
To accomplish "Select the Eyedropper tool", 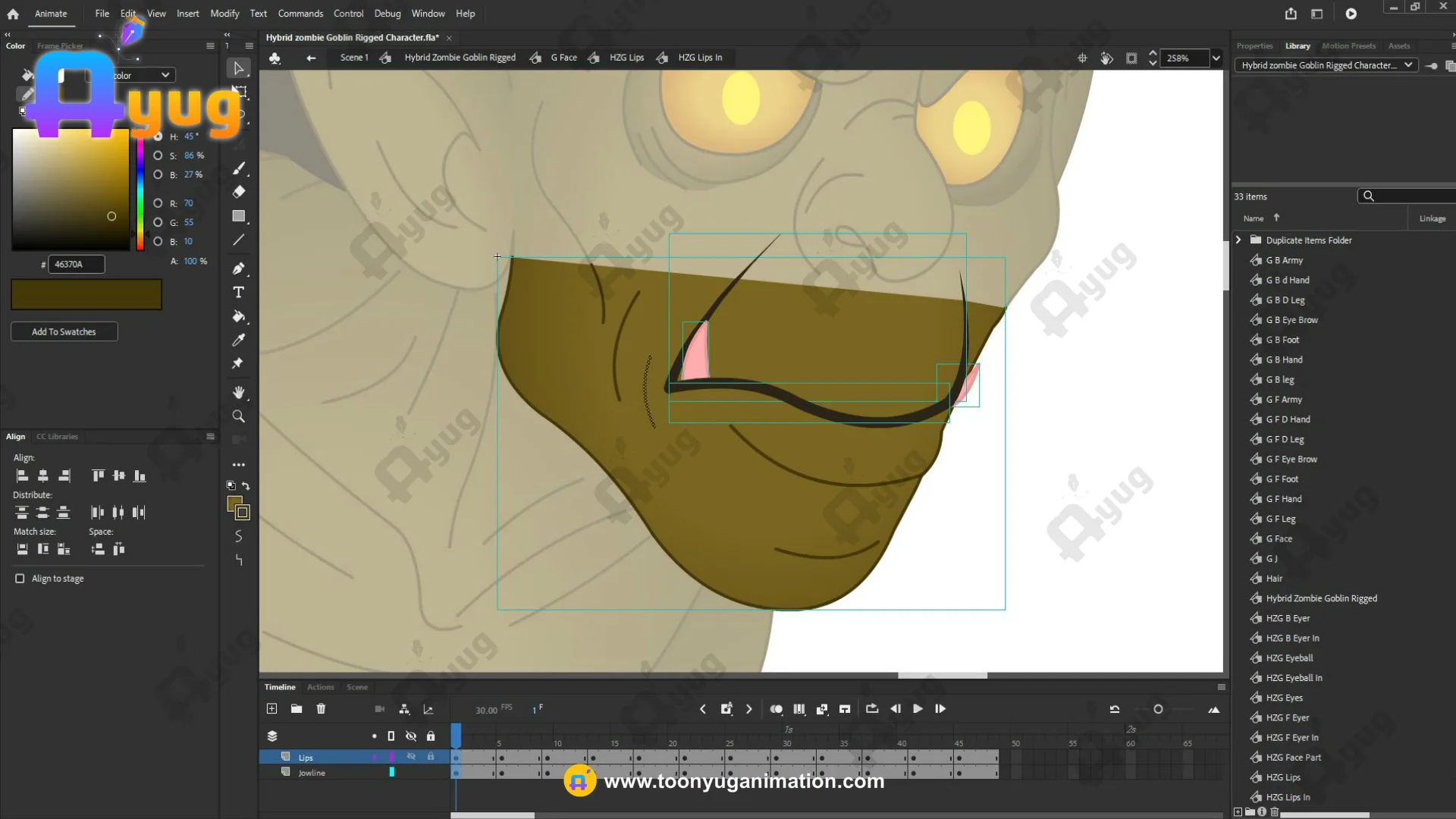I will (x=238, y=340).
